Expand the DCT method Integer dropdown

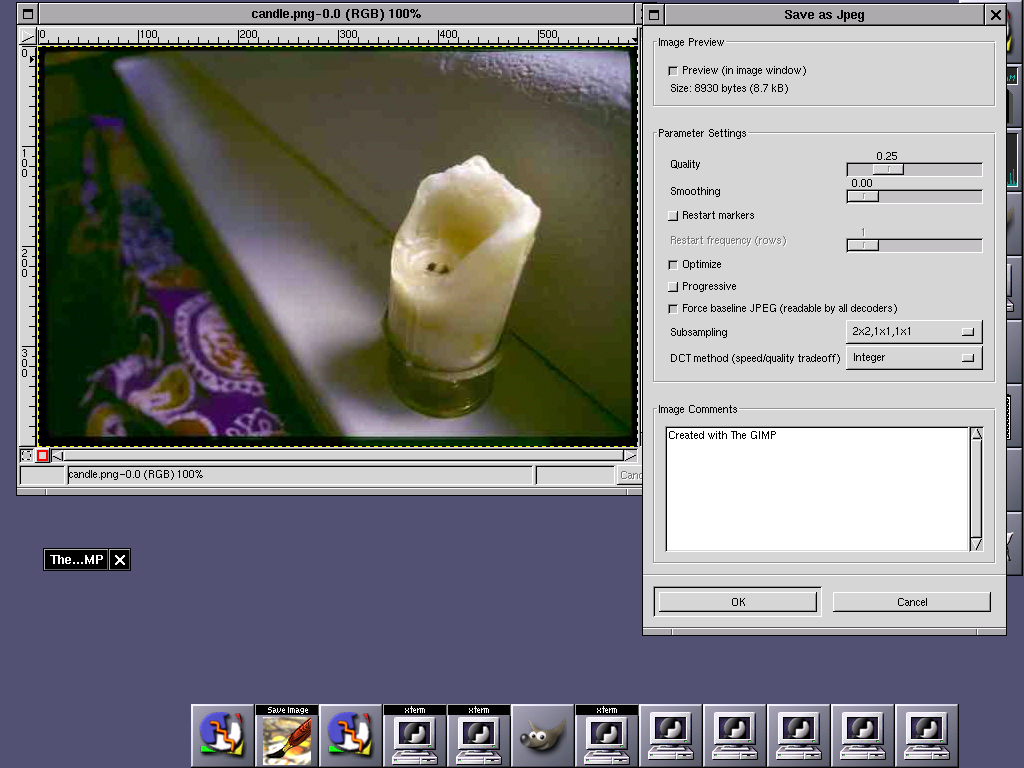pyautogui.click(x=914, y=358)
